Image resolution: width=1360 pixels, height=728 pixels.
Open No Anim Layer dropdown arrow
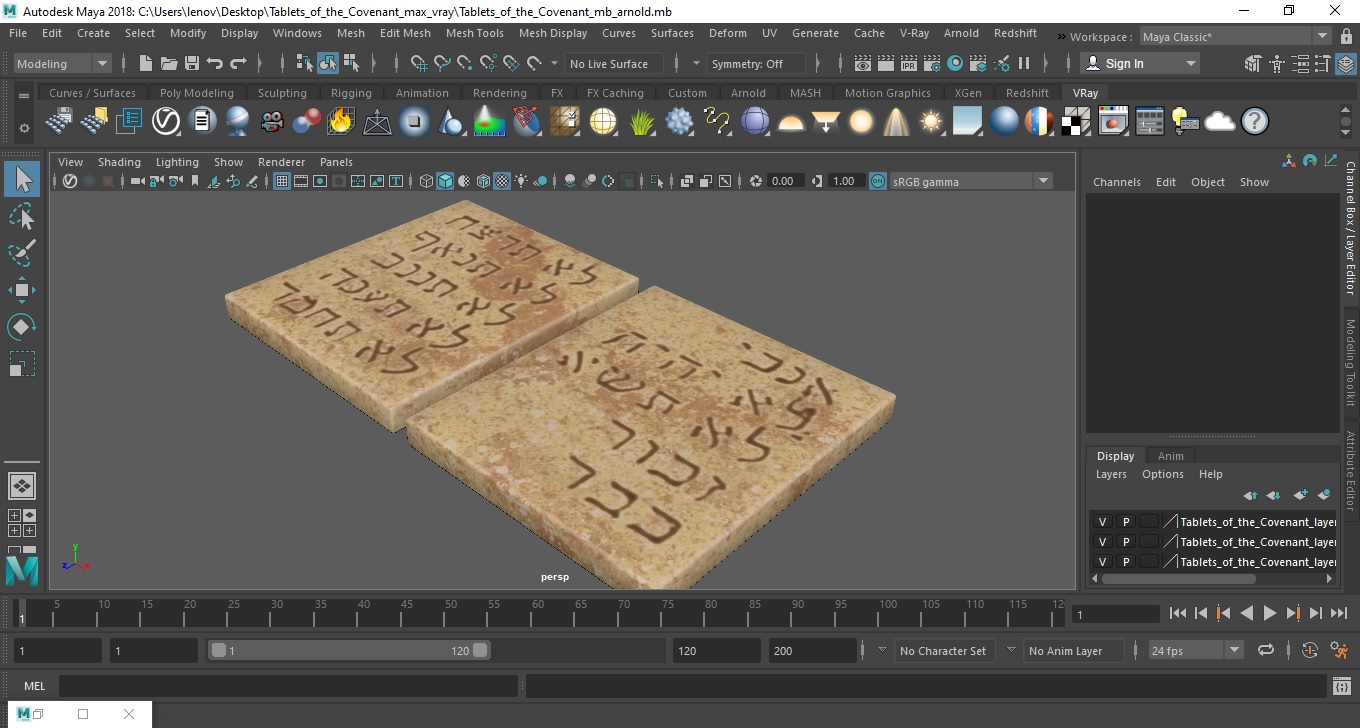point(1011,650)
